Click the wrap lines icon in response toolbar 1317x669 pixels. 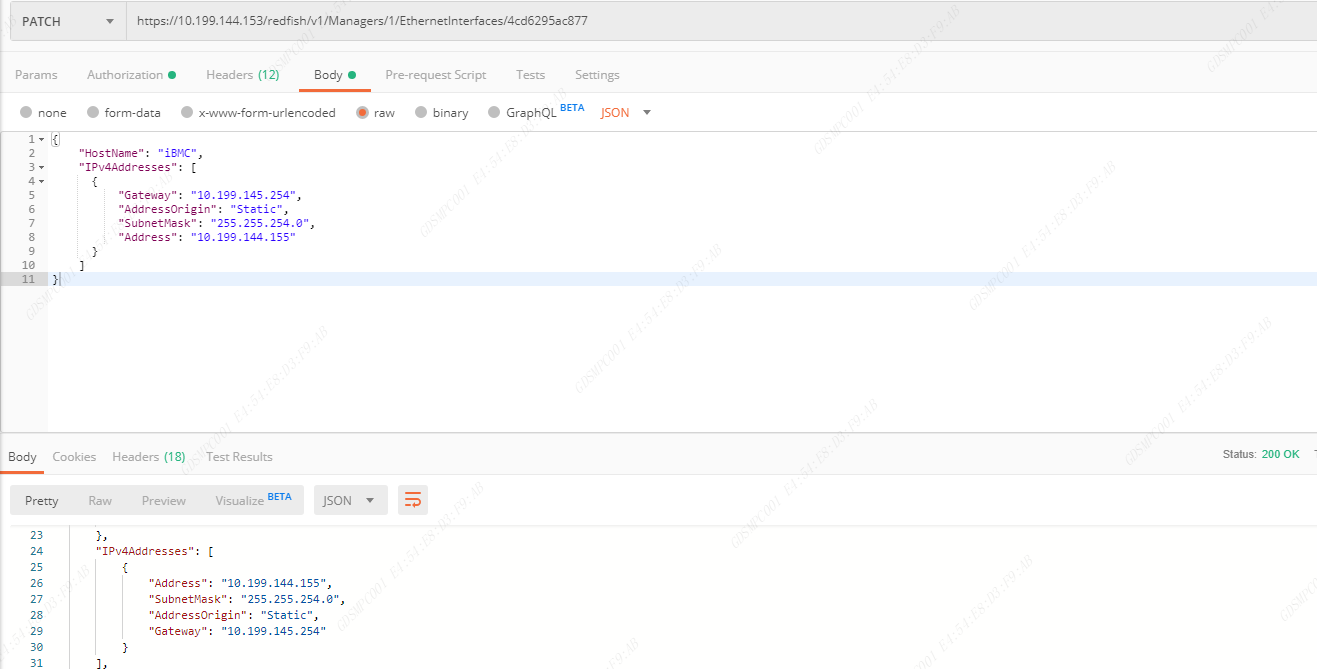pyautogui.click(x=412, y=500)
